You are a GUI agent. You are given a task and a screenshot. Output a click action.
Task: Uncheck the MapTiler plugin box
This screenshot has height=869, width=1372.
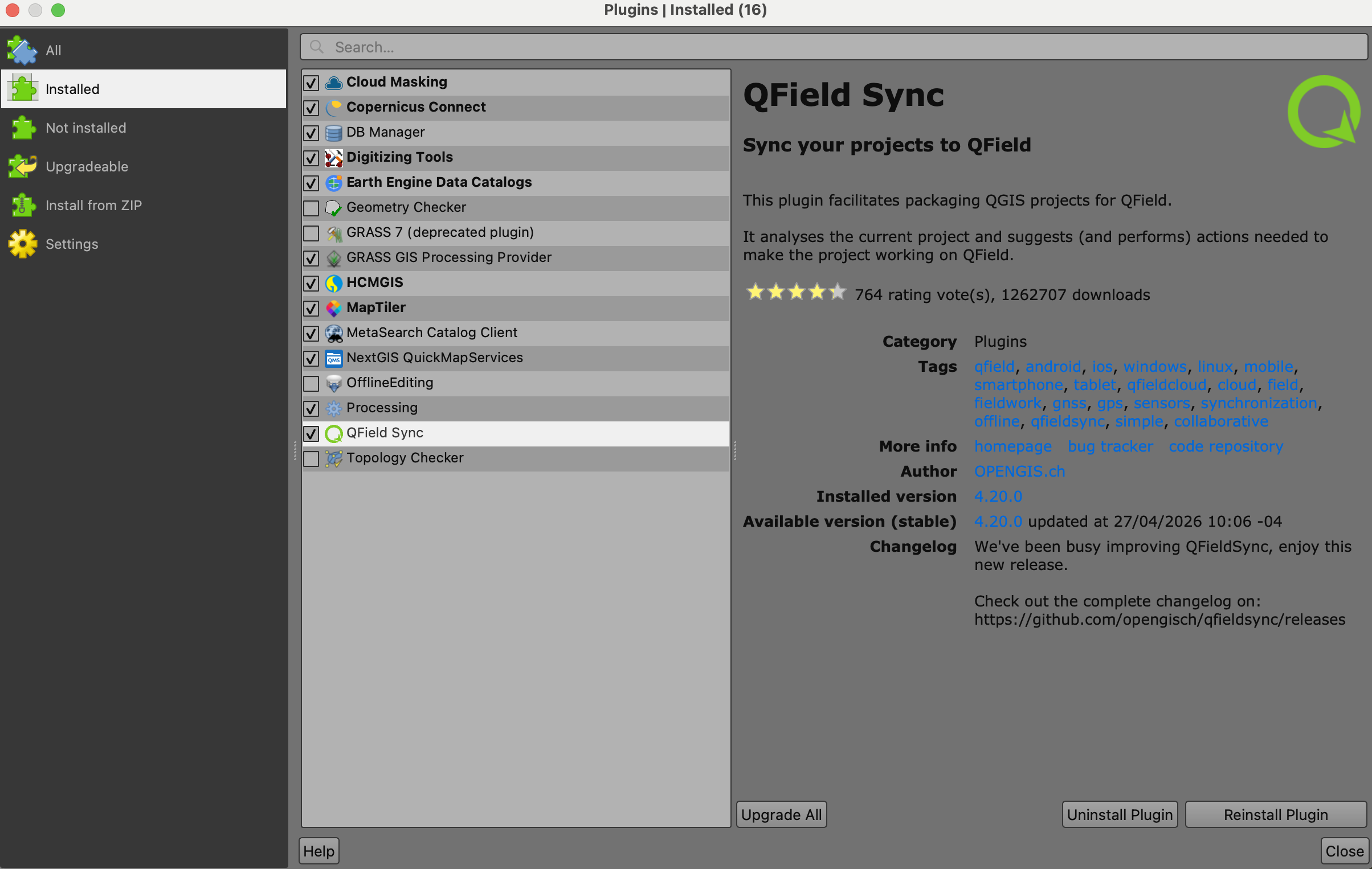click(311, 309)
